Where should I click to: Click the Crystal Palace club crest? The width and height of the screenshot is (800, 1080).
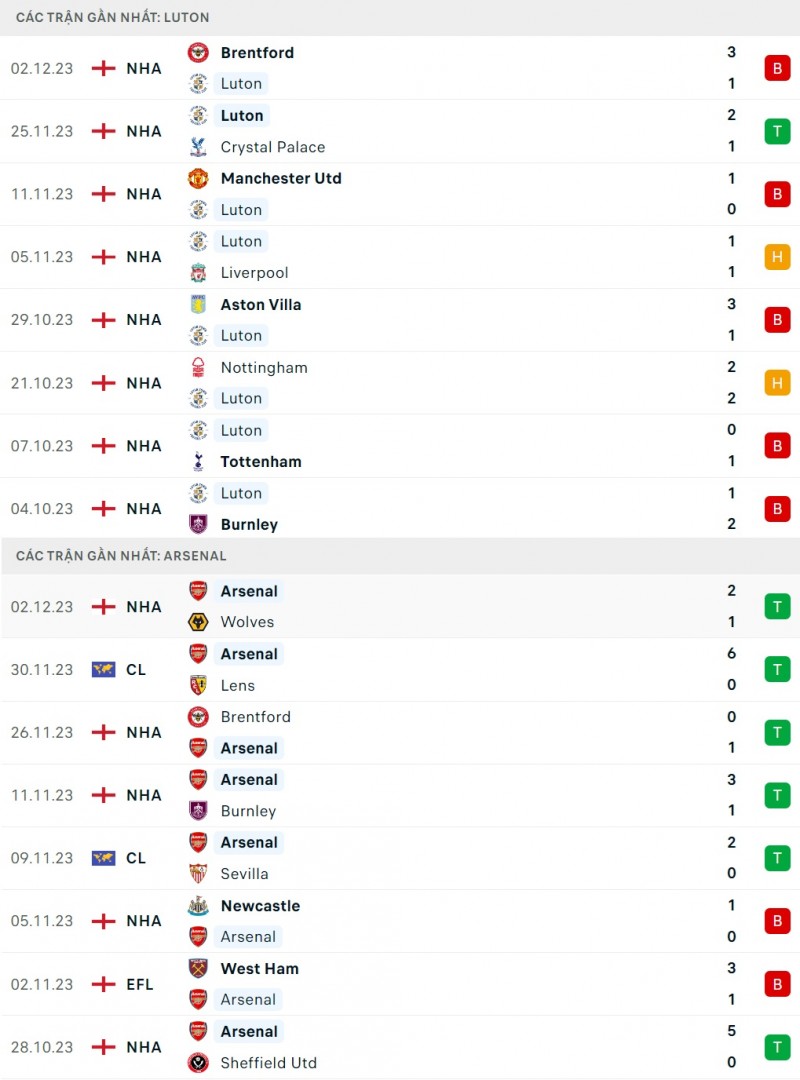click(x=198, y=147)
